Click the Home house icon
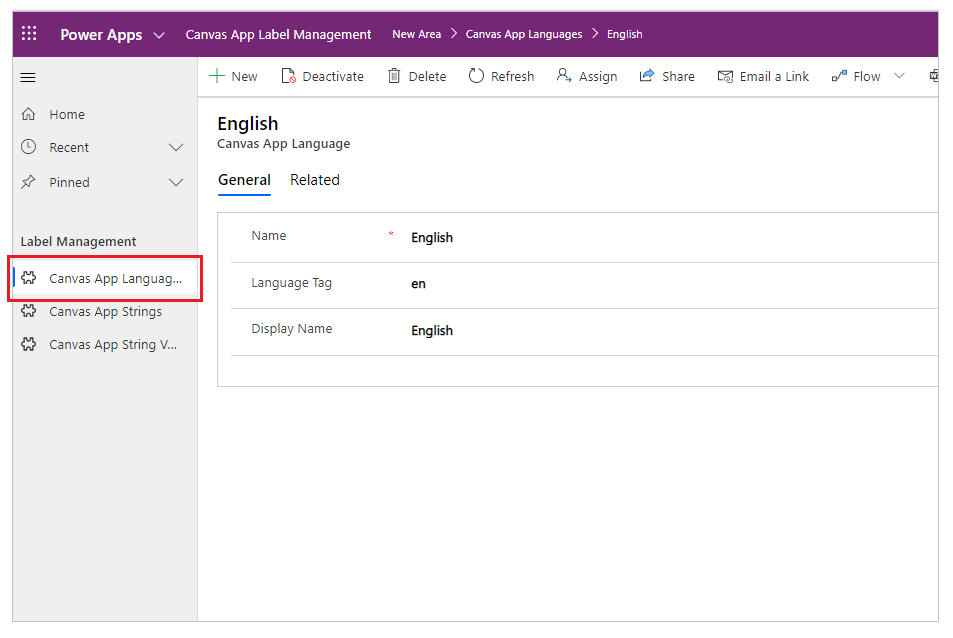This screenshot has height=638, width=953. [x=29, y=114]
